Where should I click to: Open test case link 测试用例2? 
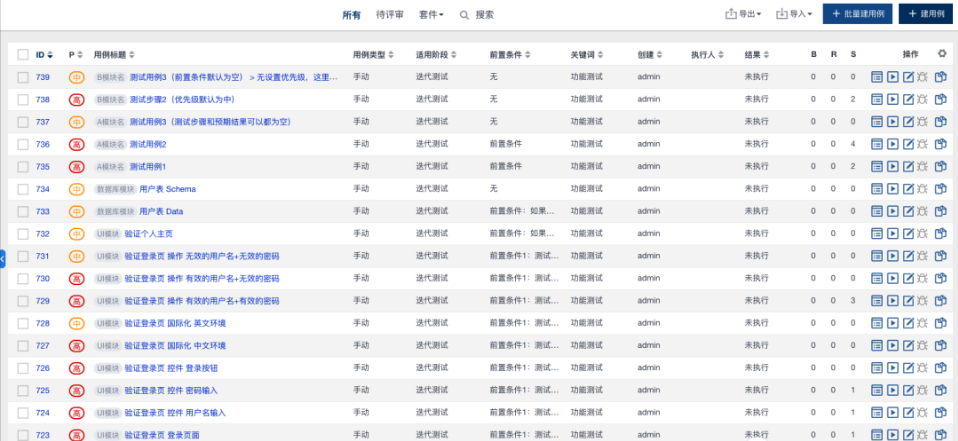point(148,144)
